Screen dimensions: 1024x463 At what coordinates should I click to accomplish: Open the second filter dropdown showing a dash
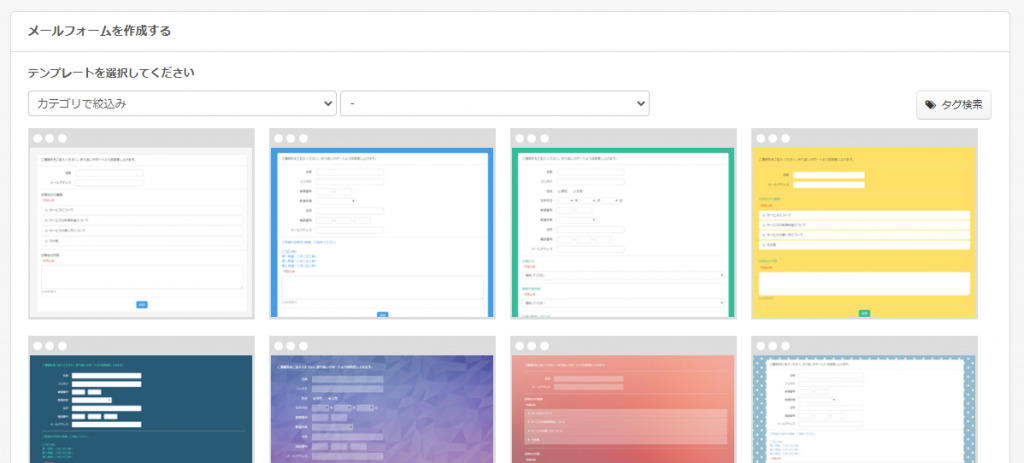pos(494,103)
